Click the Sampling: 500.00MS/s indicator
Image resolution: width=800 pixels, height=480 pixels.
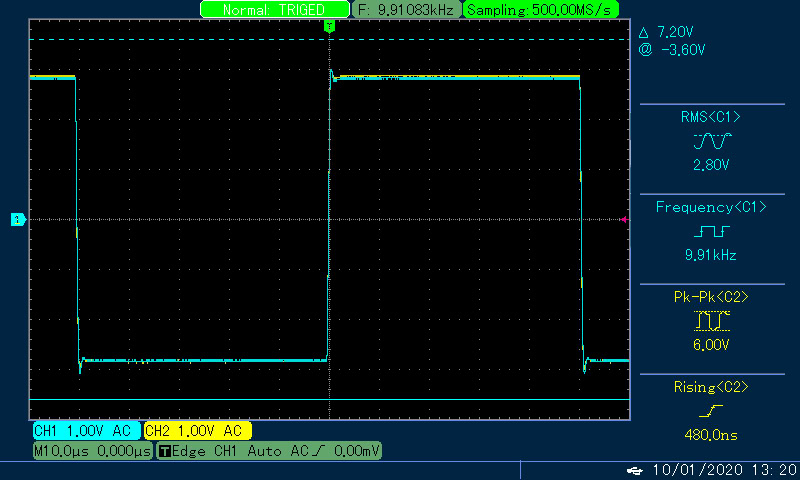click(540, 10)
